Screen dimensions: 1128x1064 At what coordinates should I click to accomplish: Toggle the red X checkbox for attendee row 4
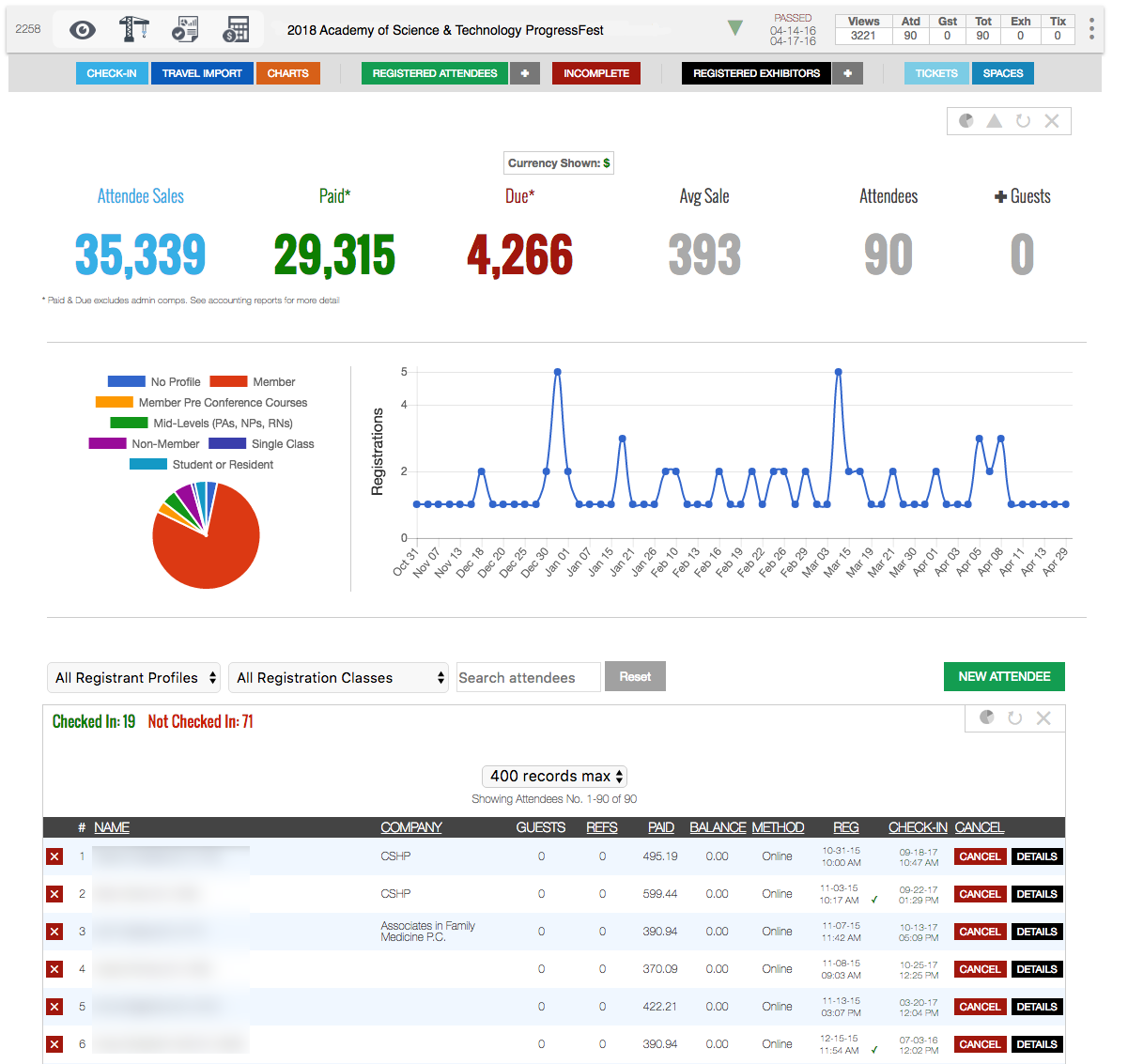coord(54,969)
